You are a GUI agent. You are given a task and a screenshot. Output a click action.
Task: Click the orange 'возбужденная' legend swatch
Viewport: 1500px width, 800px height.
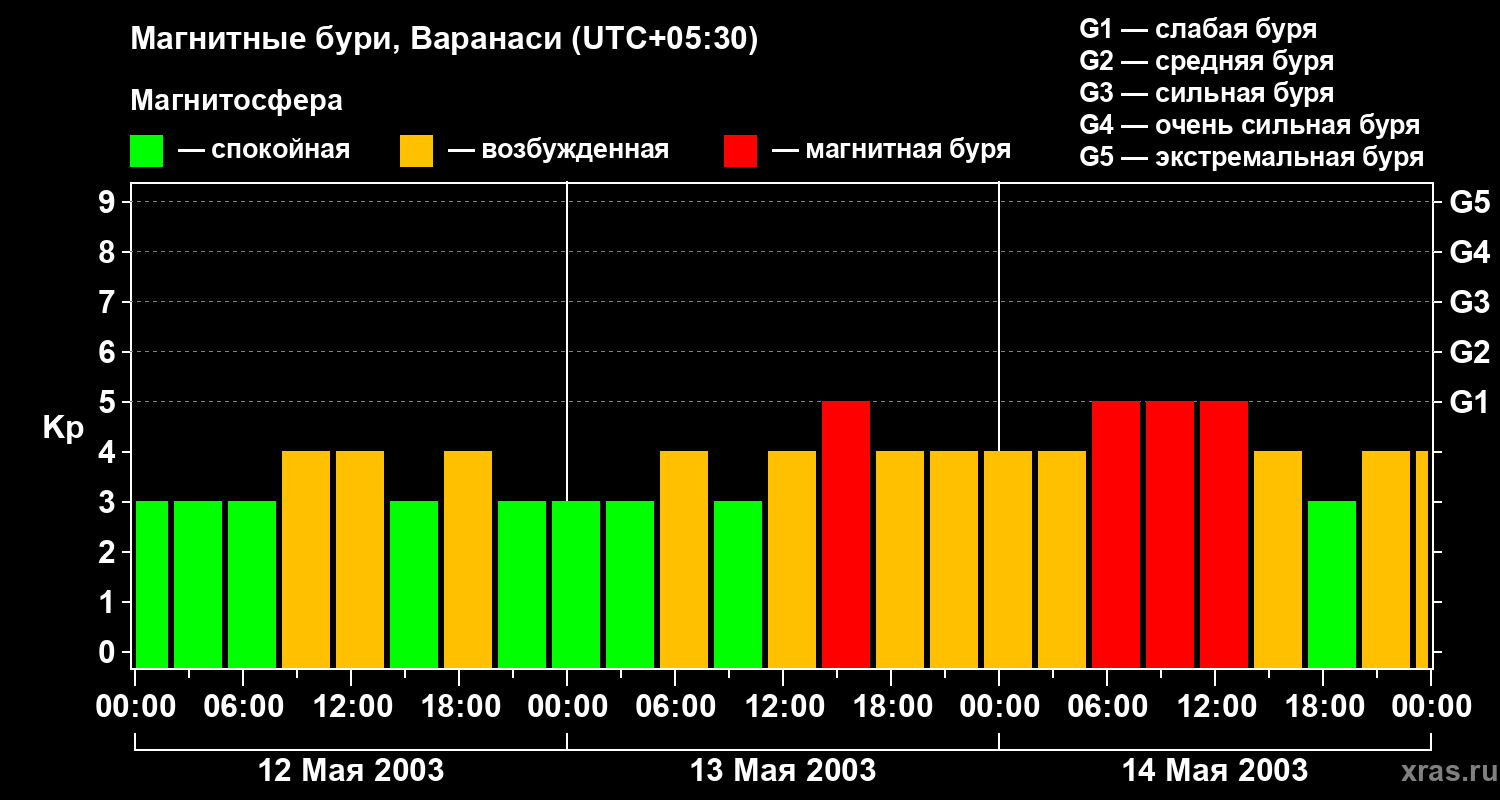click(416, 151)
